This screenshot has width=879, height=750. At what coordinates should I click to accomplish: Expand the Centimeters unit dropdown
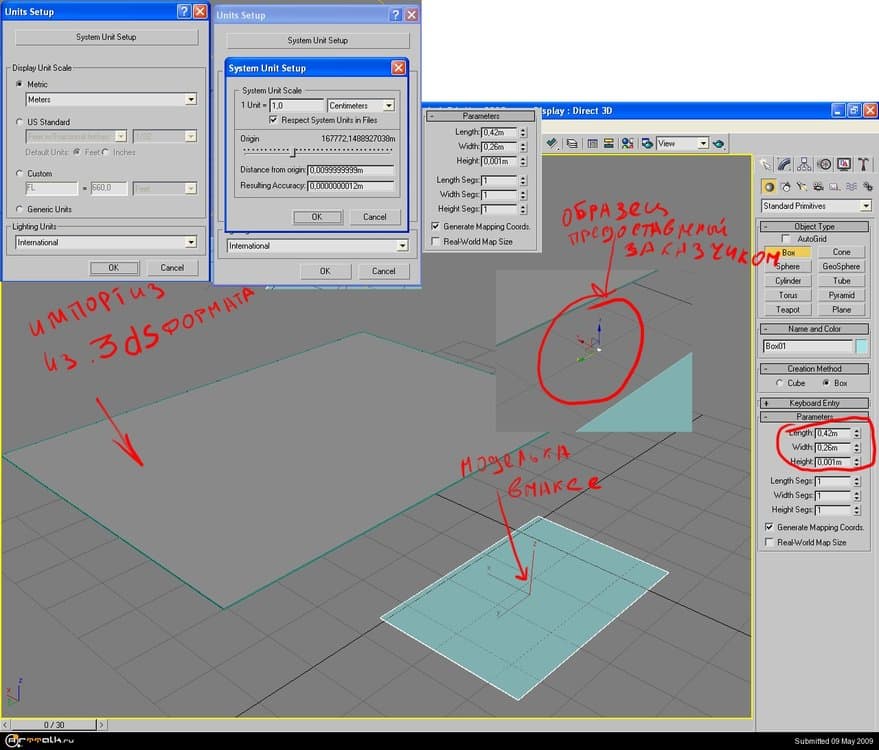[388, 105]
